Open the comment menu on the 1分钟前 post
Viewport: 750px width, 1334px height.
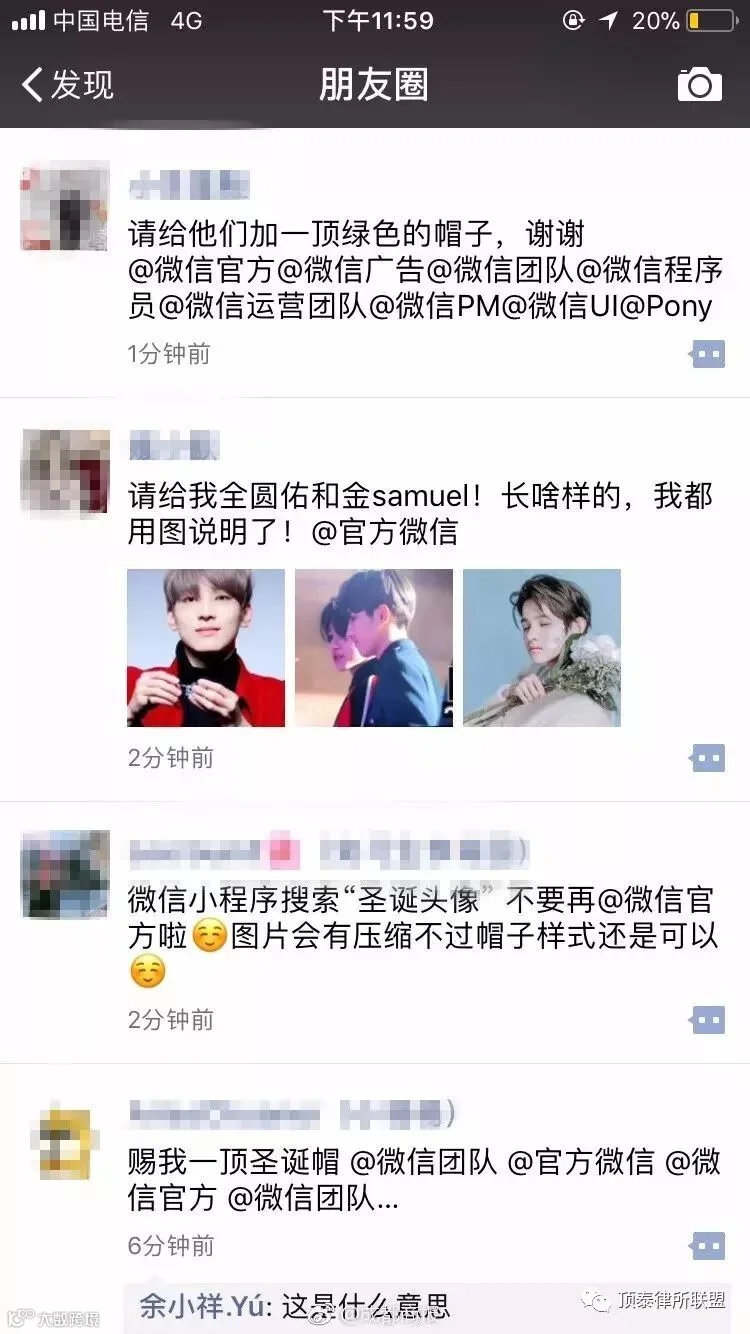click(707, 354)
